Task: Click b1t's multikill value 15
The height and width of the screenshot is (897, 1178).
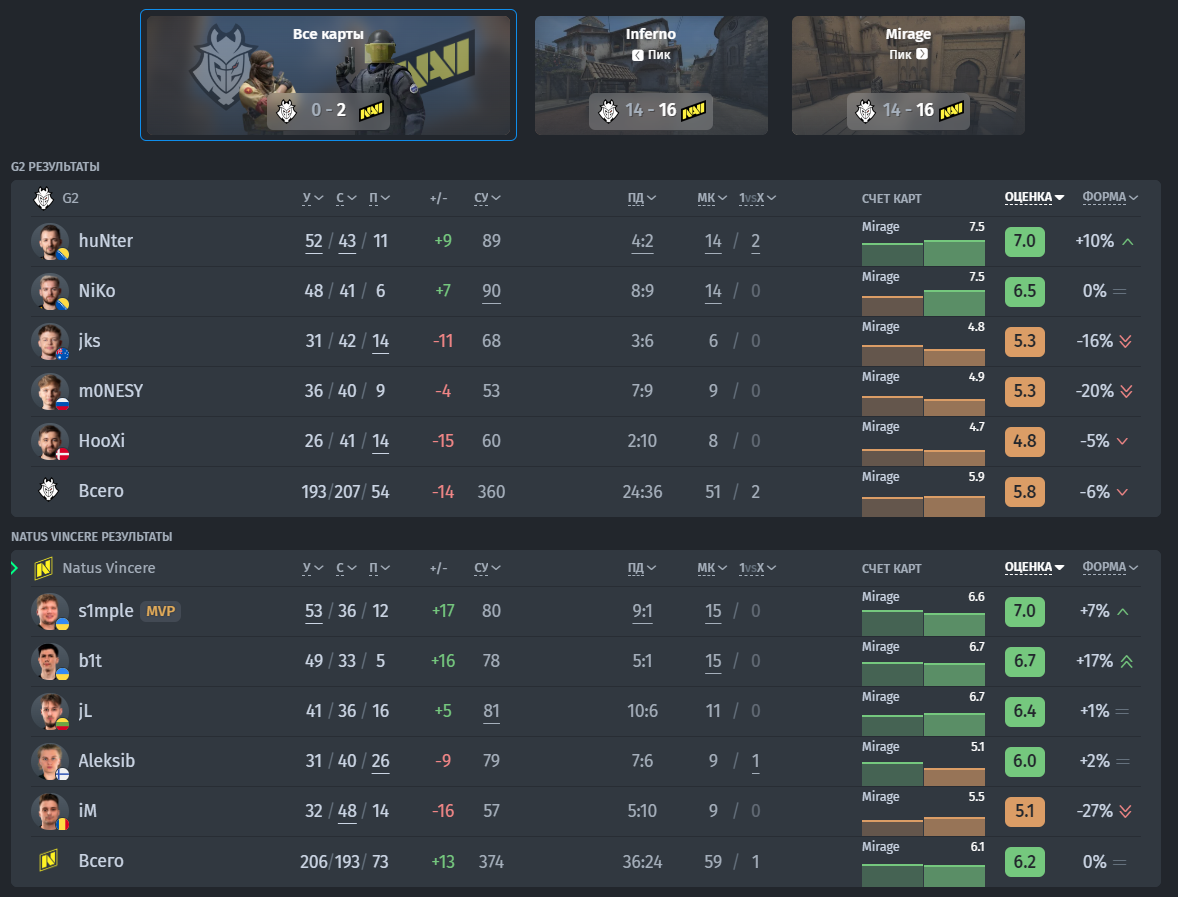Action: (x=714, y=661)
